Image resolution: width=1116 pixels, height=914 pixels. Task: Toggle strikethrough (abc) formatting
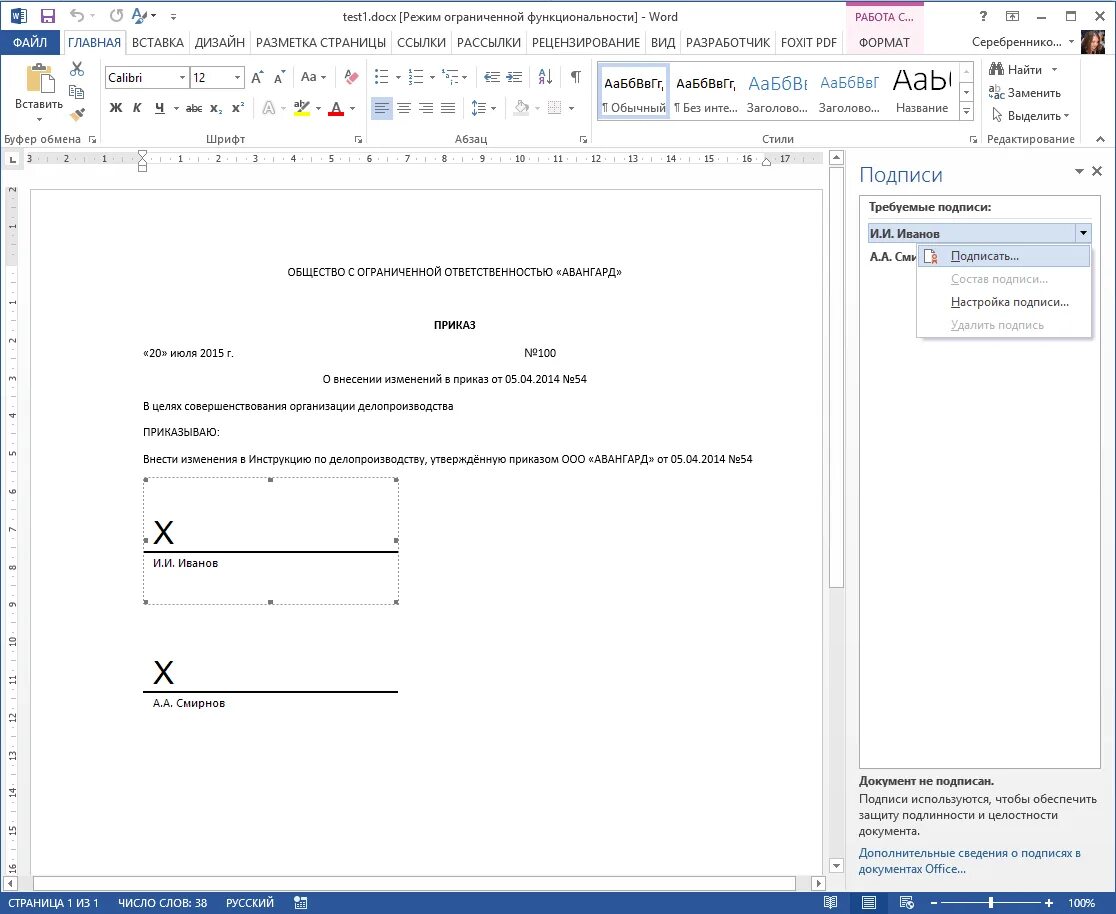[x=194, y=108]
